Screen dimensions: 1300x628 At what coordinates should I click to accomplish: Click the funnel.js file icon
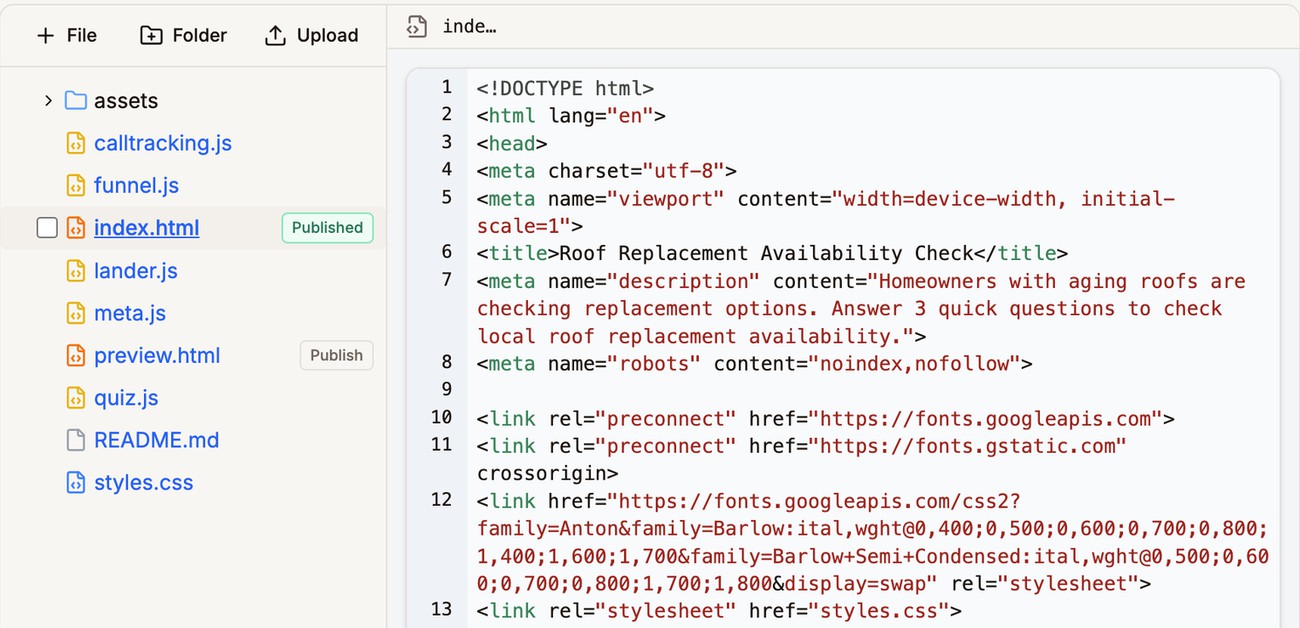(x=76, y=185)
